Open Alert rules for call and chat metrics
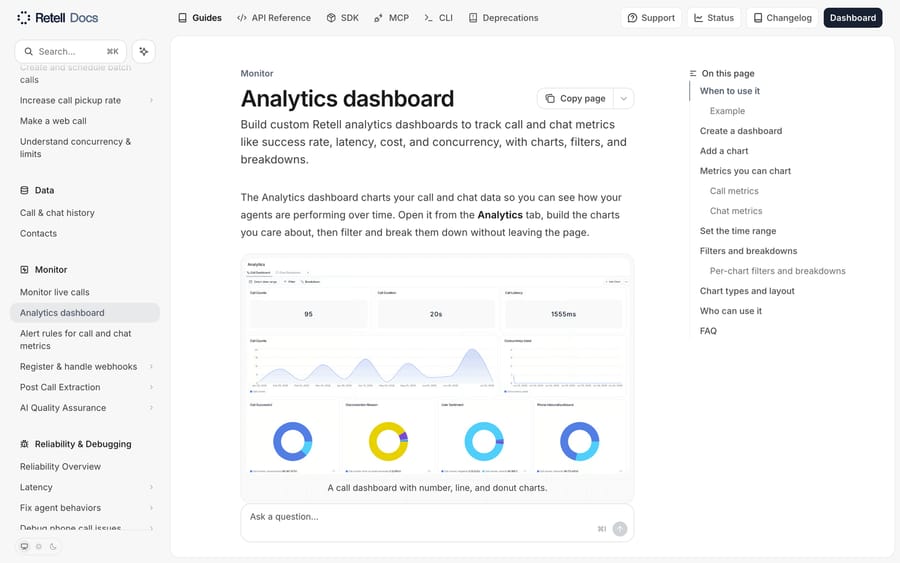 click(x=76, y=340)
